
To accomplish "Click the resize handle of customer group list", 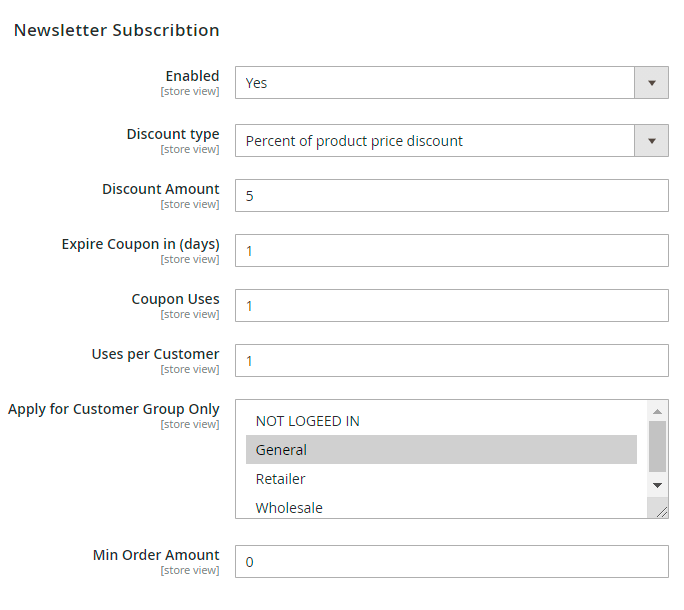I will (661, 511).
